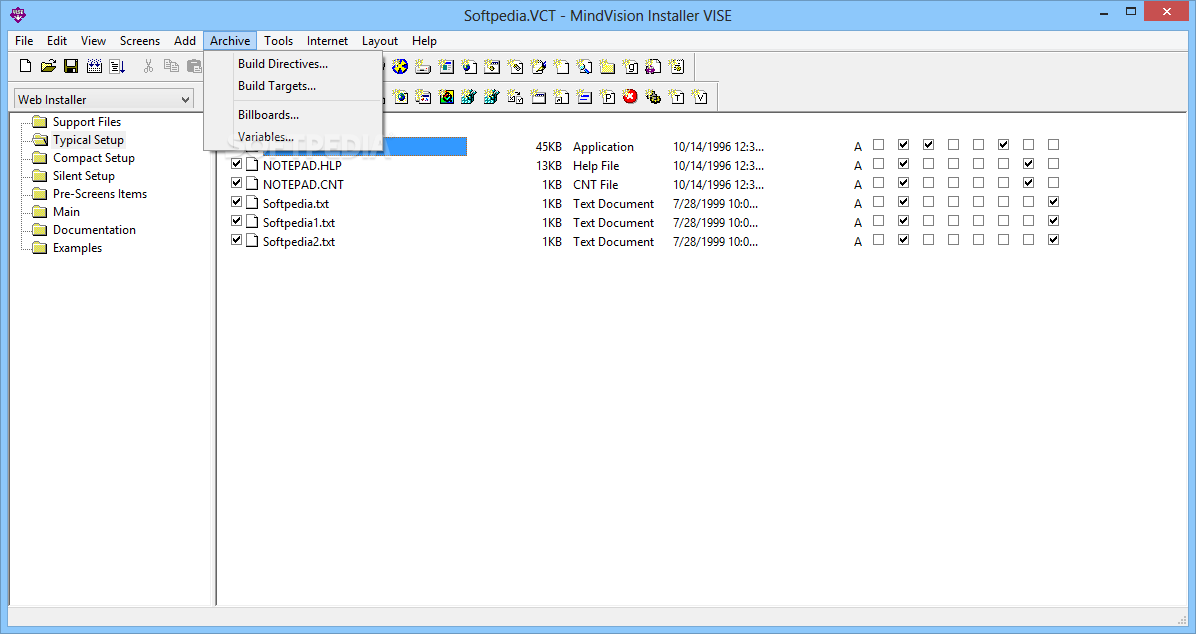Toggle the last package checkbox in Softpedia.txt row

pos(1053,201)
